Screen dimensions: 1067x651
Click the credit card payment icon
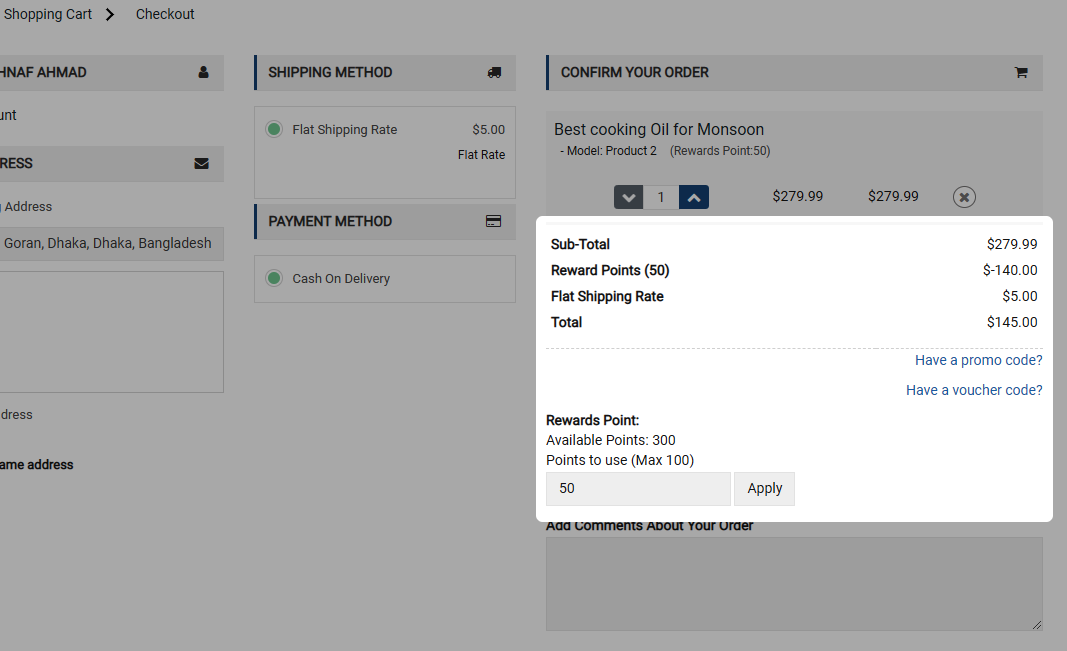coord(493,221)
